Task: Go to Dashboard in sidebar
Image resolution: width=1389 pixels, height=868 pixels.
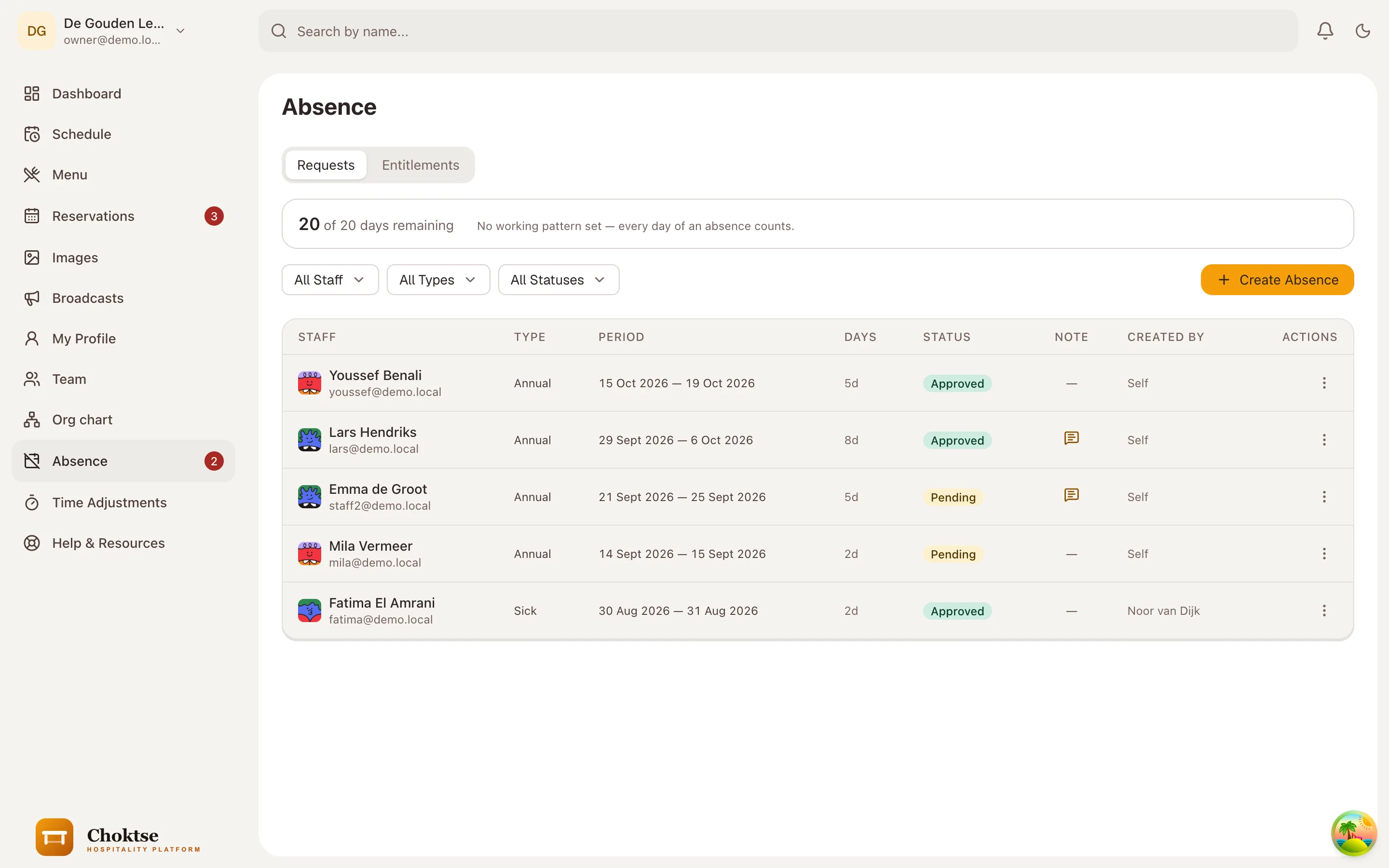Action: [x=123, y=94]
